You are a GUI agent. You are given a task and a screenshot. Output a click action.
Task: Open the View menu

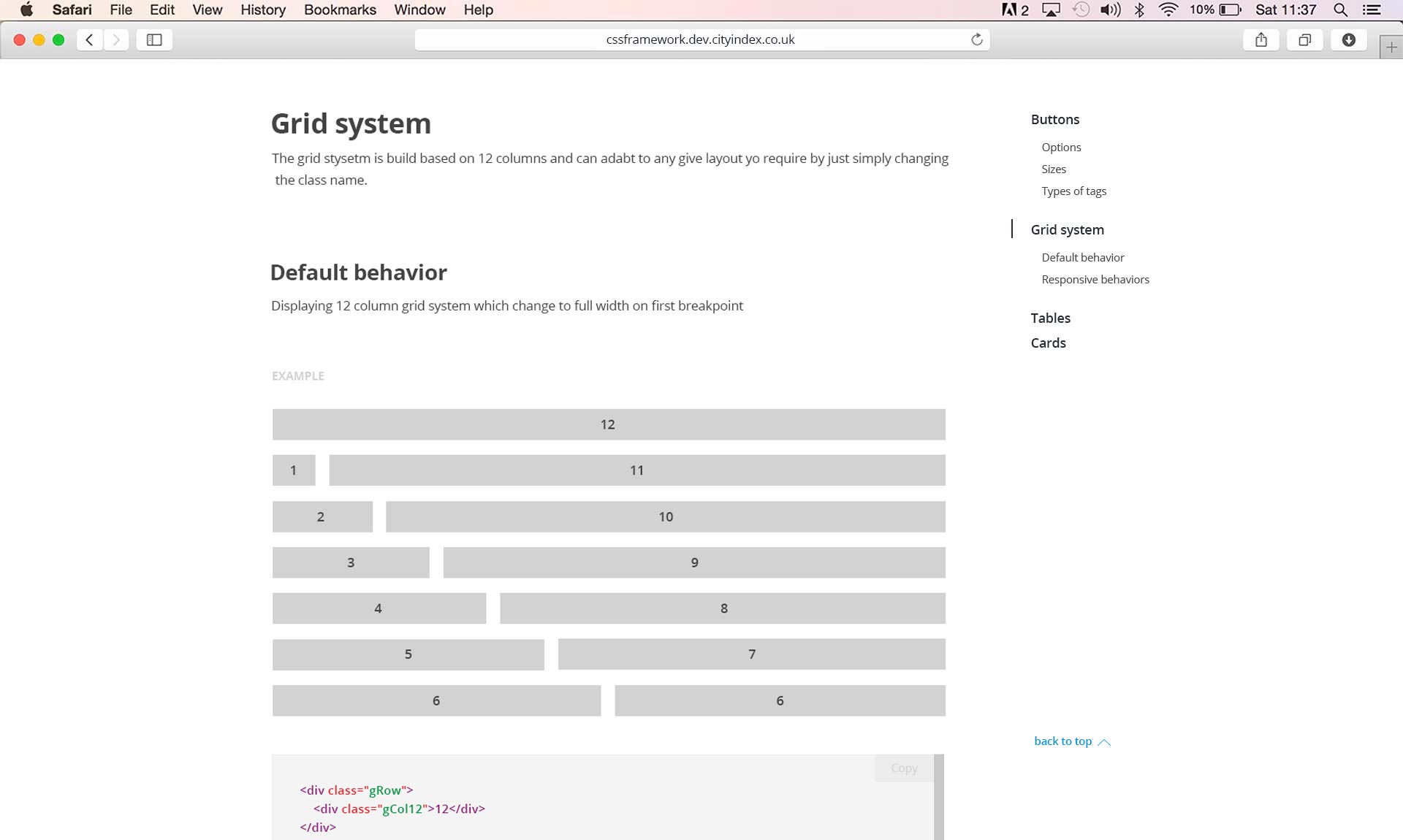[207, 9]
